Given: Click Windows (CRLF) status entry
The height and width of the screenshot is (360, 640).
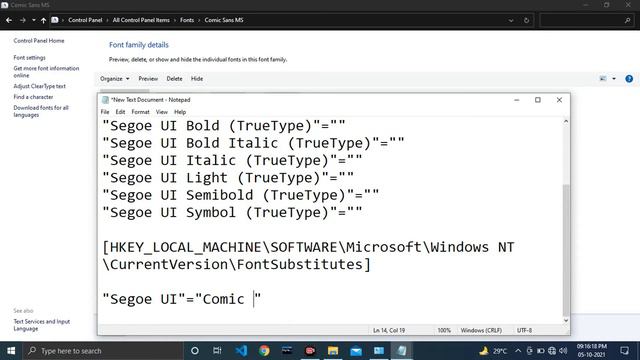Looking at the screenshot, I should 481,331.
